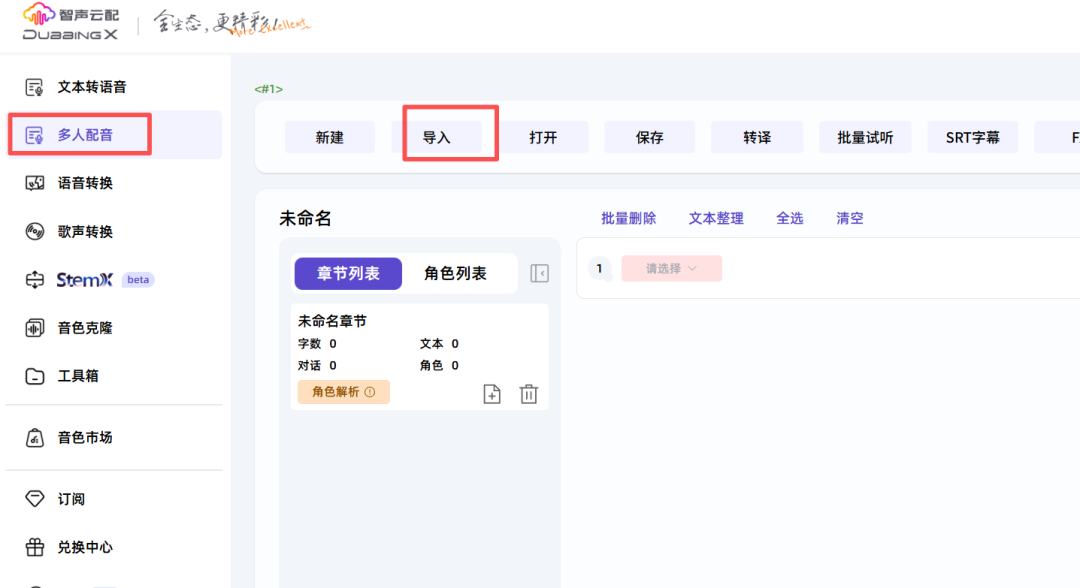Open the 音色克隆 voice cloning feature
Image resolution: width=1080 pixels, height=588 pixels.
pyautogui.click(x=86, y=327)
